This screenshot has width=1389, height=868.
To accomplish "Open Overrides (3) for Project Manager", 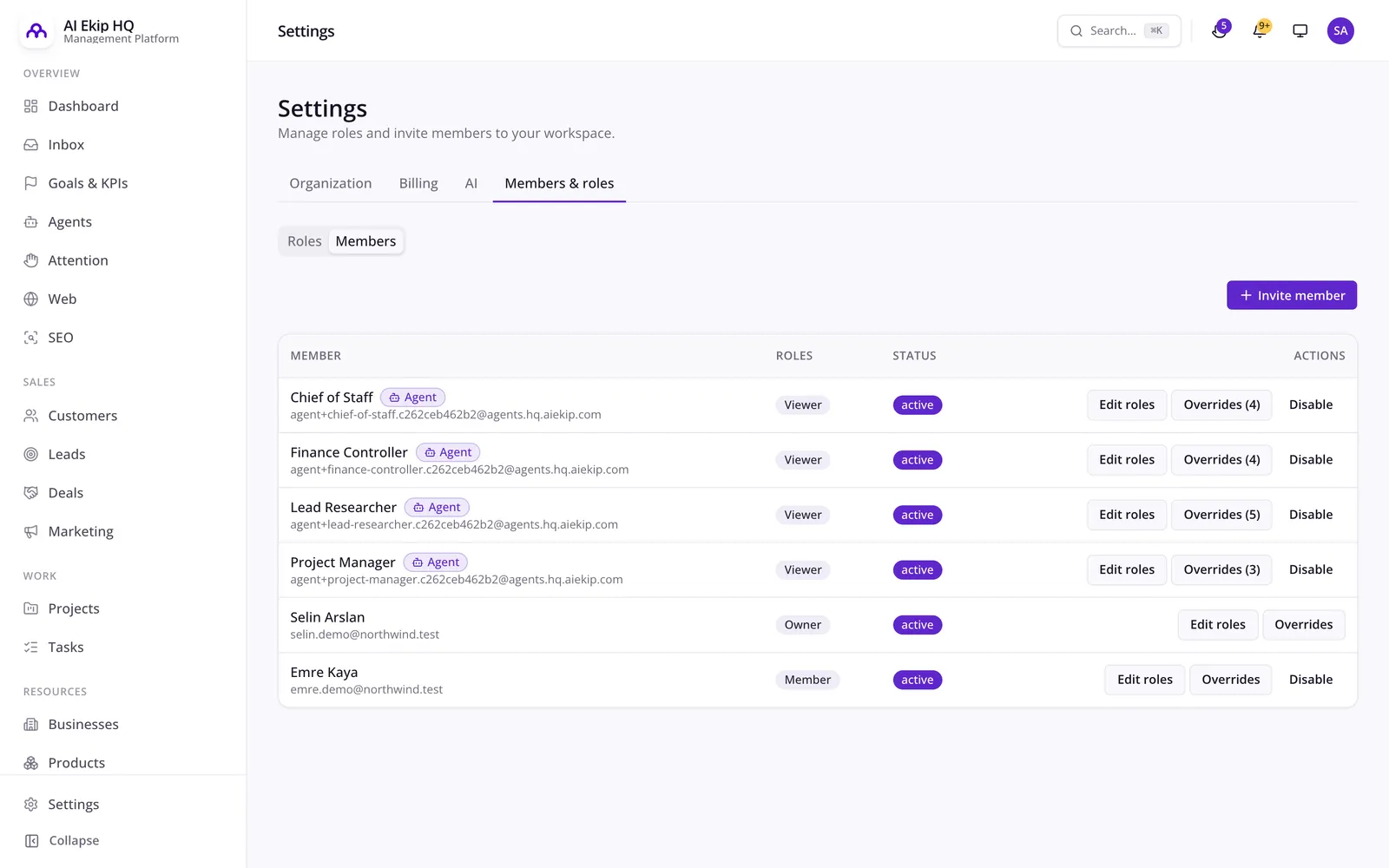I will (1221, 569).
